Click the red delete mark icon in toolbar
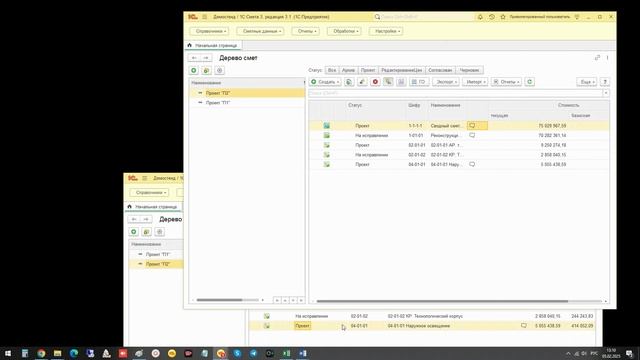Image resolution: width=640 pixels, height=360 pixels. pos(375,82)
